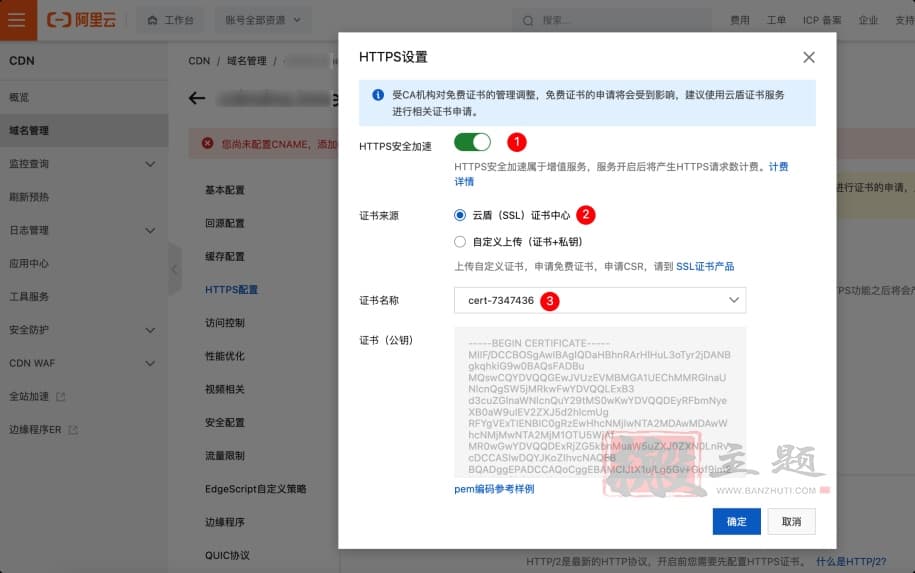Open pem编码参考样例 link

pos(494,489)
